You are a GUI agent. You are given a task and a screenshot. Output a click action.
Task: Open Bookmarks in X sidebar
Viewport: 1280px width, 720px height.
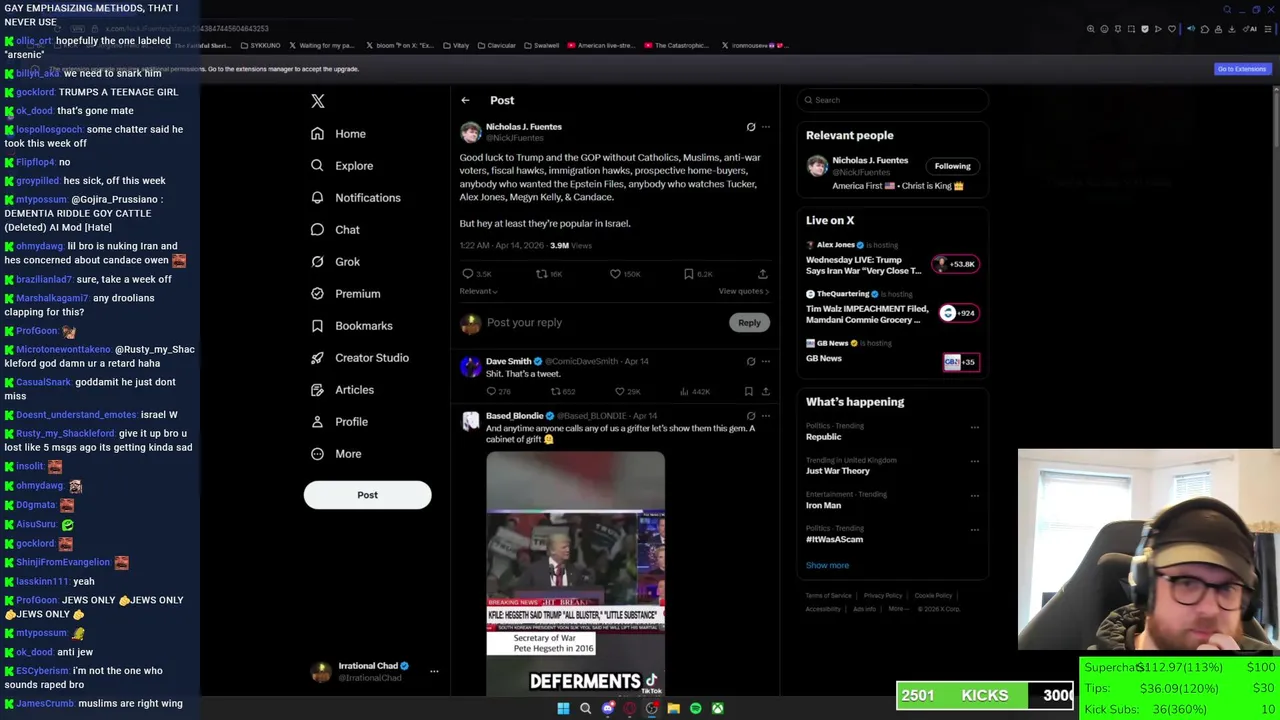click(x=351, y=326)
